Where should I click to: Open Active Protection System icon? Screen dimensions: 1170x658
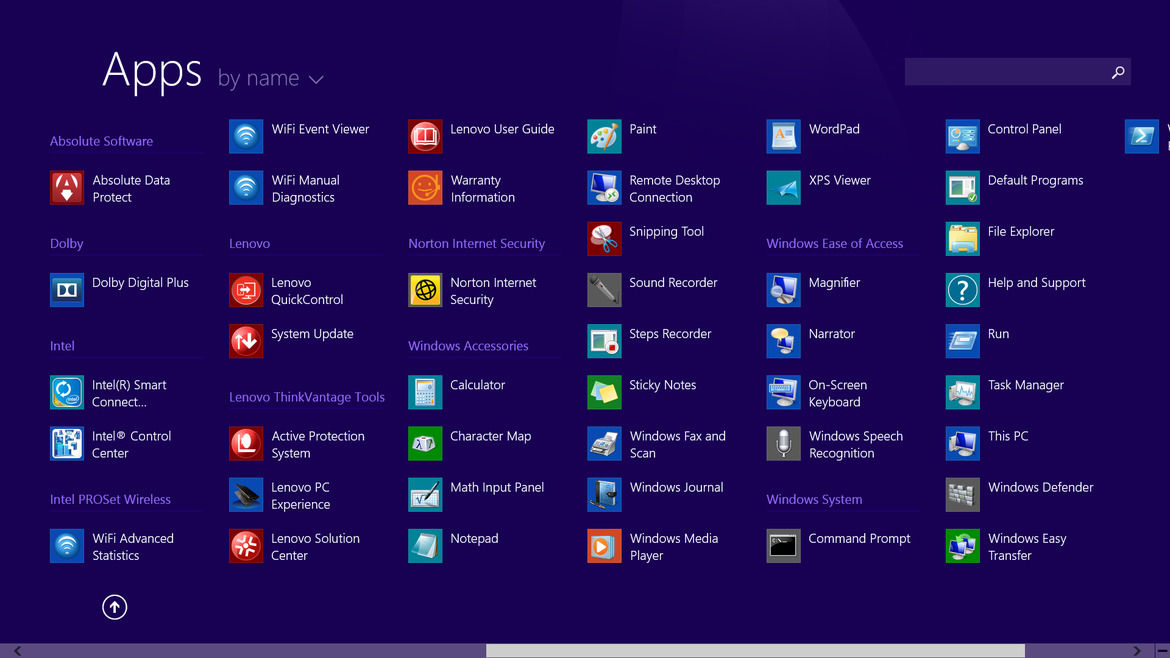click(245, 444)
